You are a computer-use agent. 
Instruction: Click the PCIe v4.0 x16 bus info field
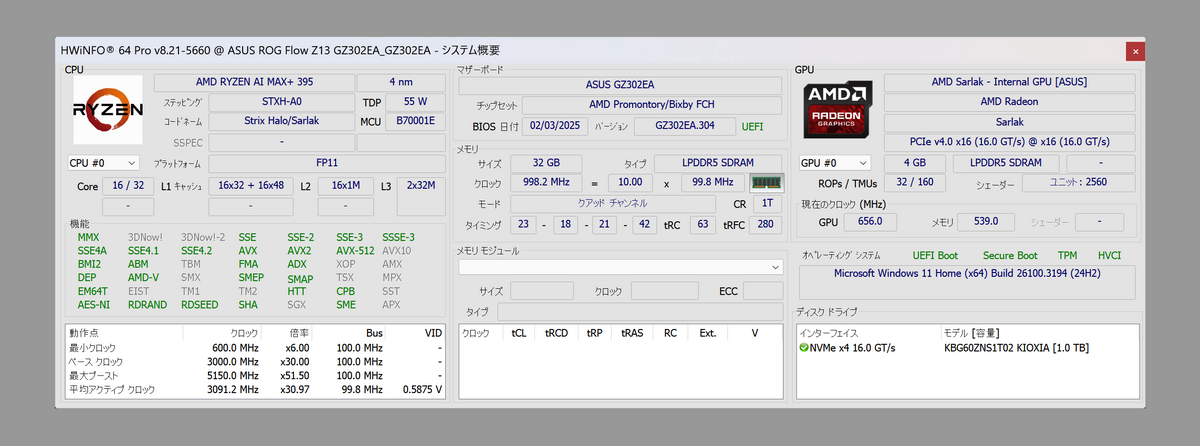coord(1009,141)
